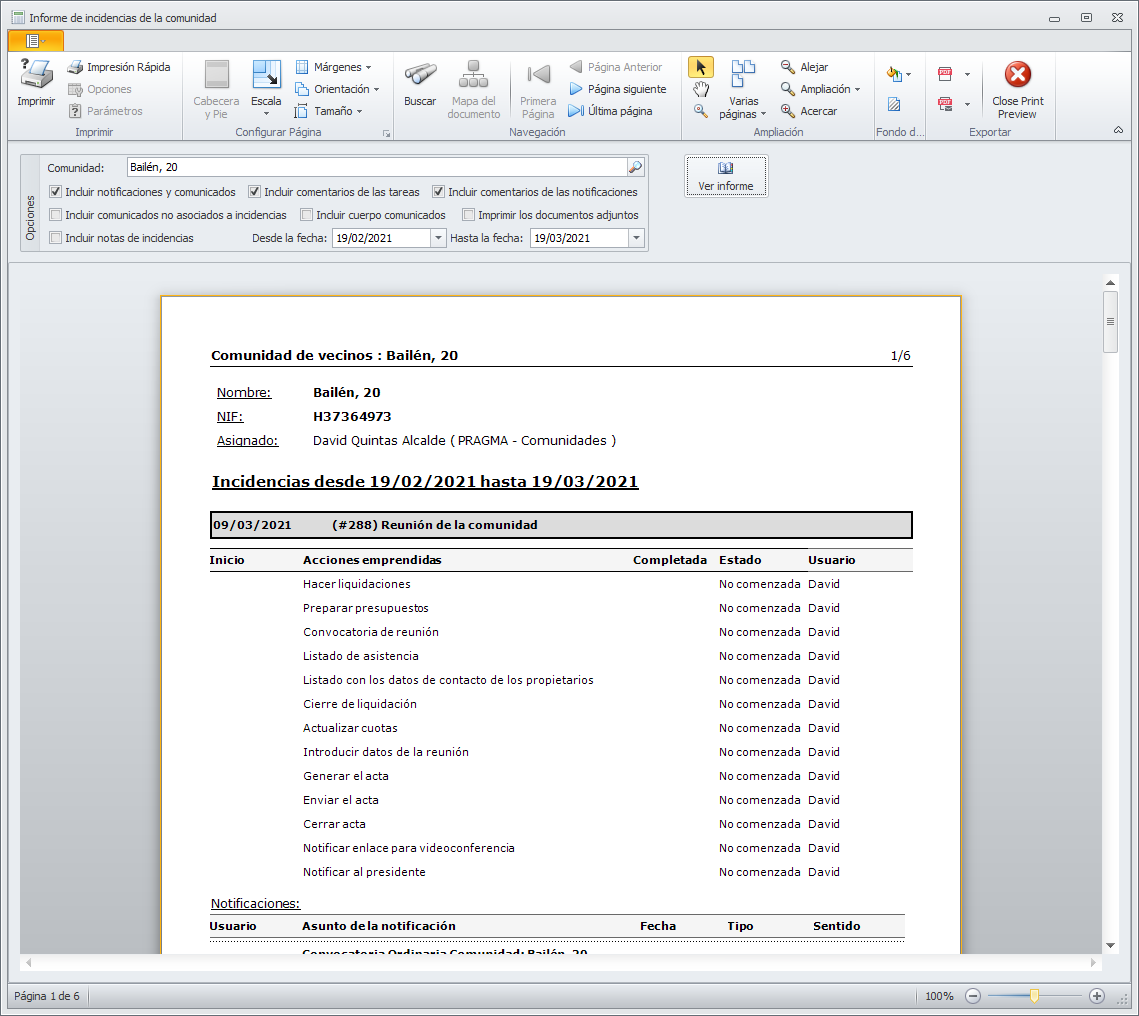Click the vertical scrollbar thumb
The width and height of the screenshot is (1139, 1016).
coord(1110,321)
